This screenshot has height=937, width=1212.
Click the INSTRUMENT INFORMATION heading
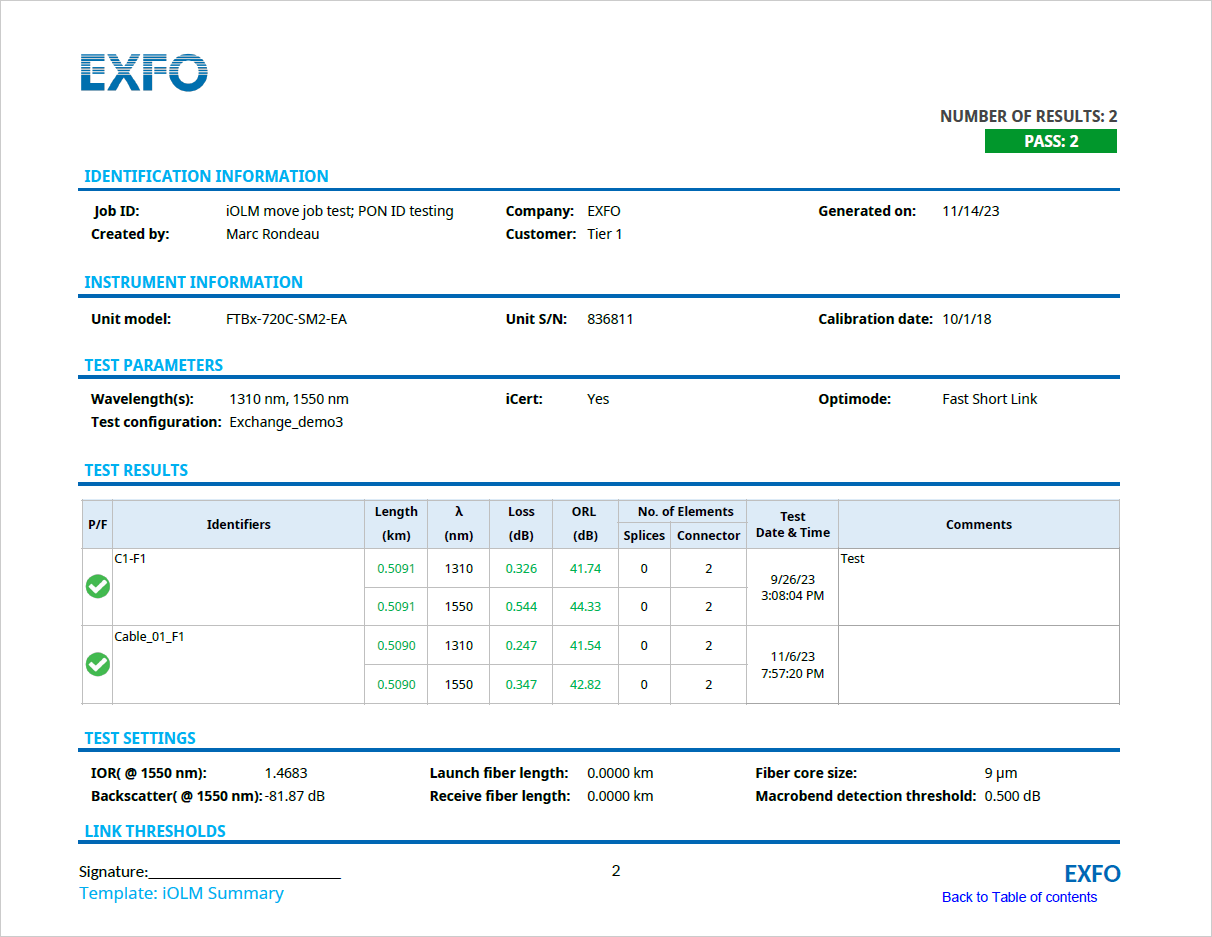click(x=193, y=282)
